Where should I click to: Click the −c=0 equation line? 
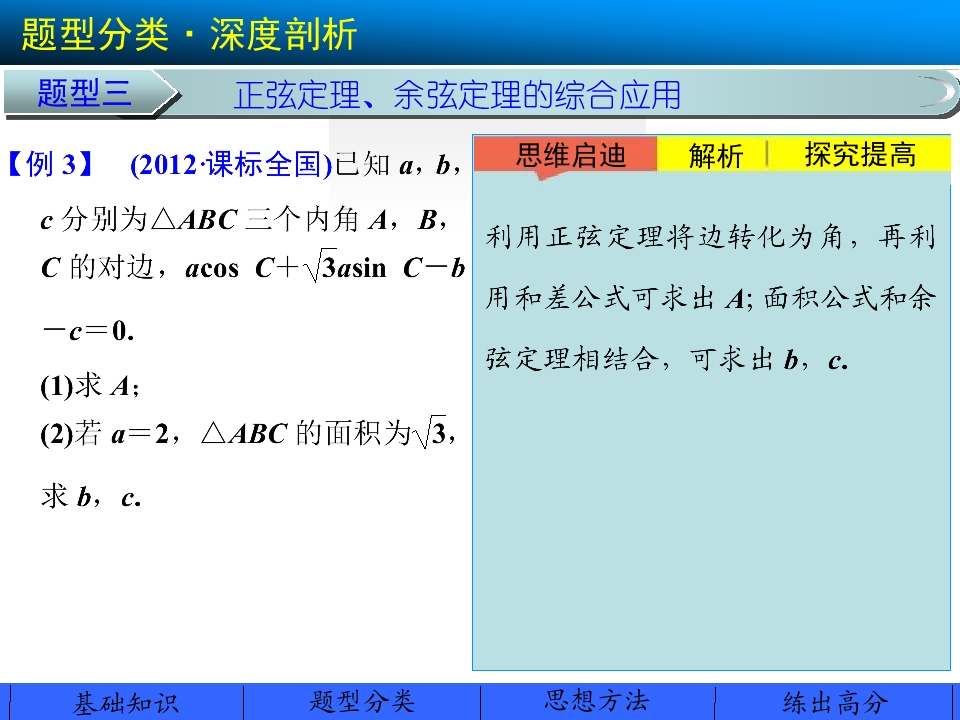[x=88, y=331]
